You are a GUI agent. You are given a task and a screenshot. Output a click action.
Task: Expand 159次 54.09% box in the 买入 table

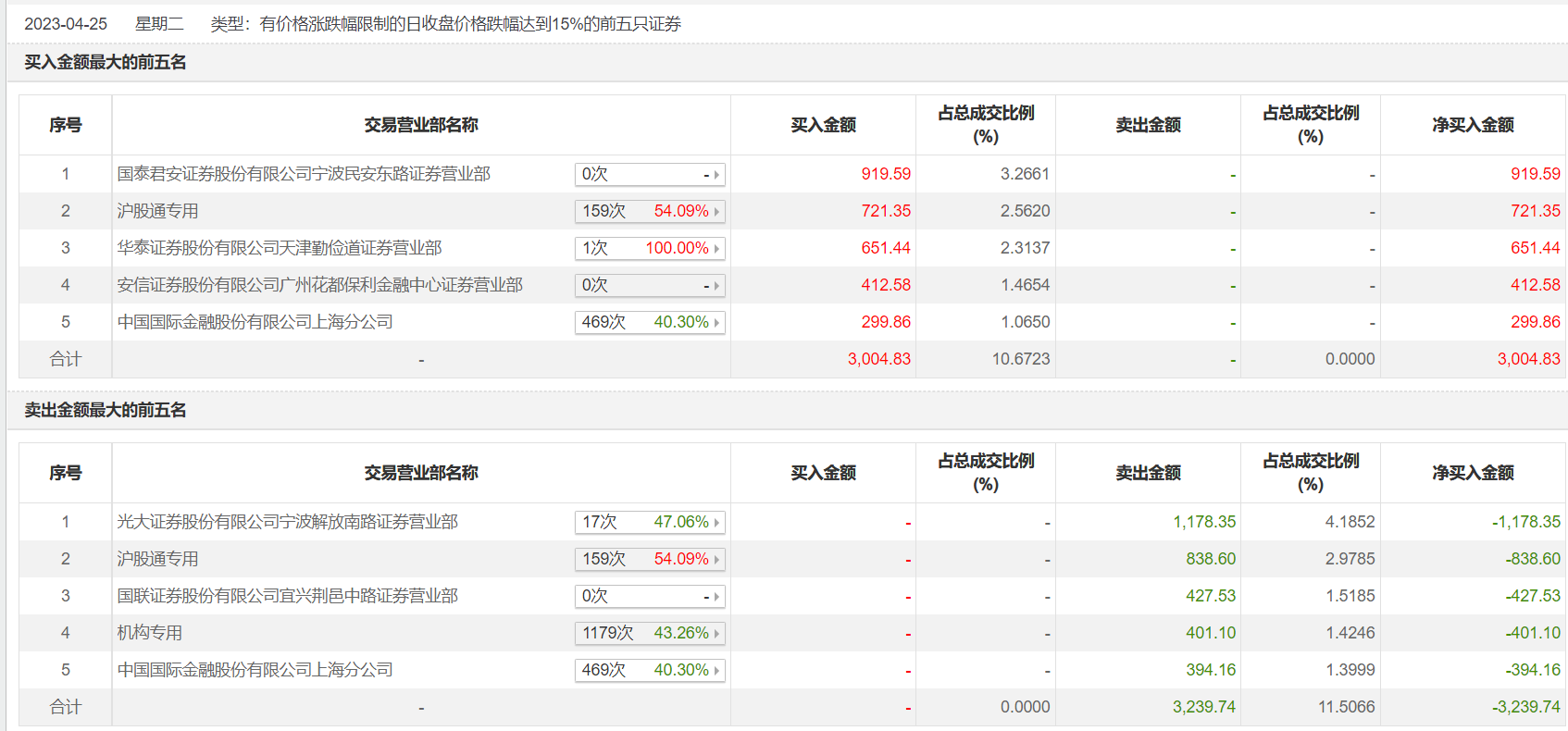[650, 211]
